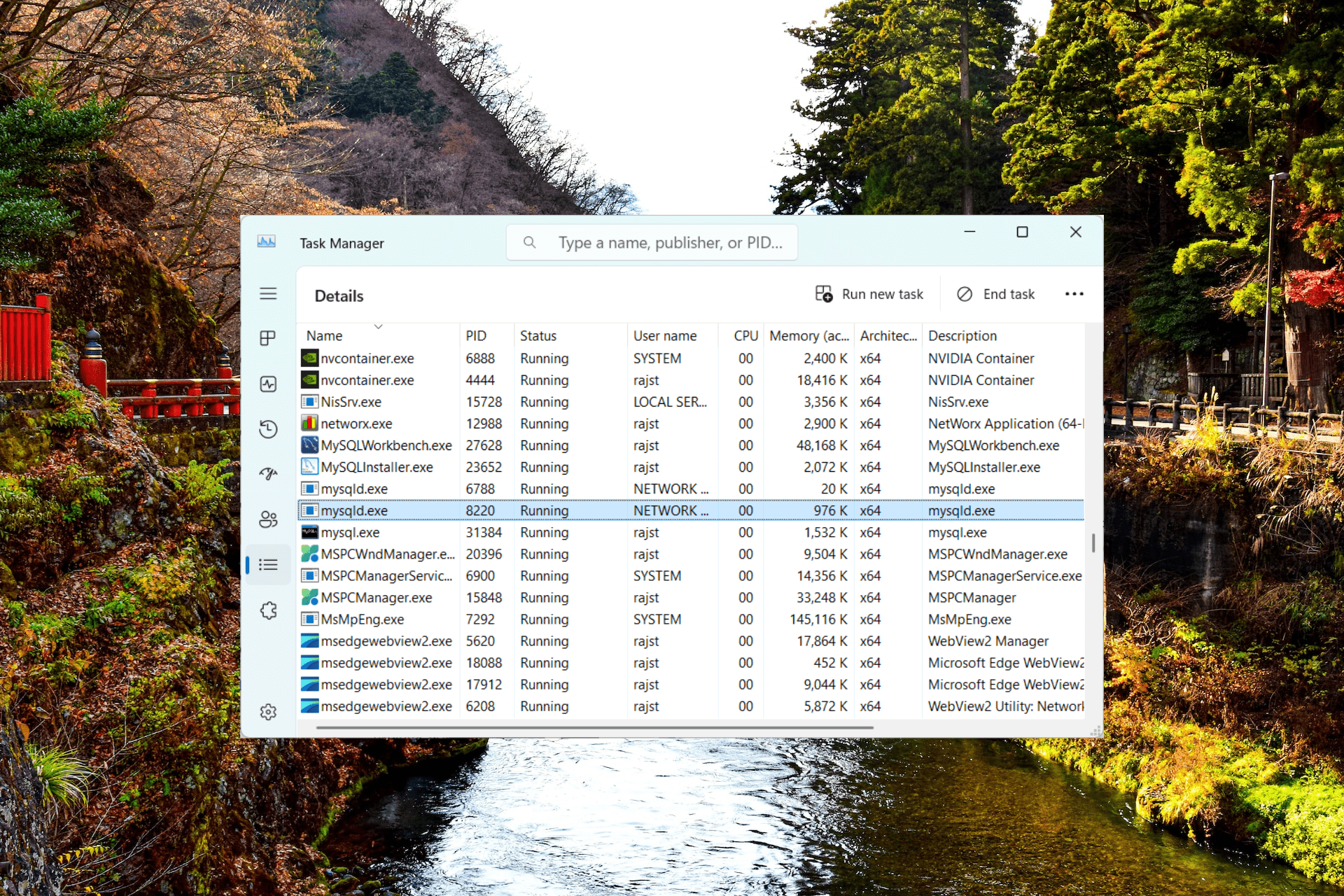This screenshot has height=896, width=1344.
Task: Select the Details page icon
Action: tap(268, 565)
